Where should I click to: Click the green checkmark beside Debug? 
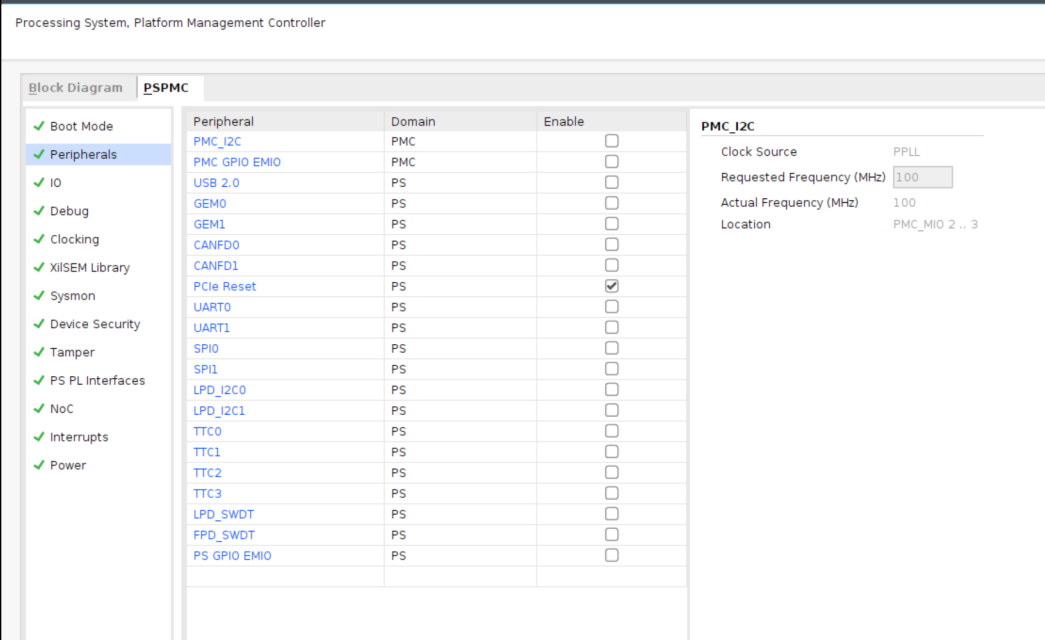[x=39, y=212]
